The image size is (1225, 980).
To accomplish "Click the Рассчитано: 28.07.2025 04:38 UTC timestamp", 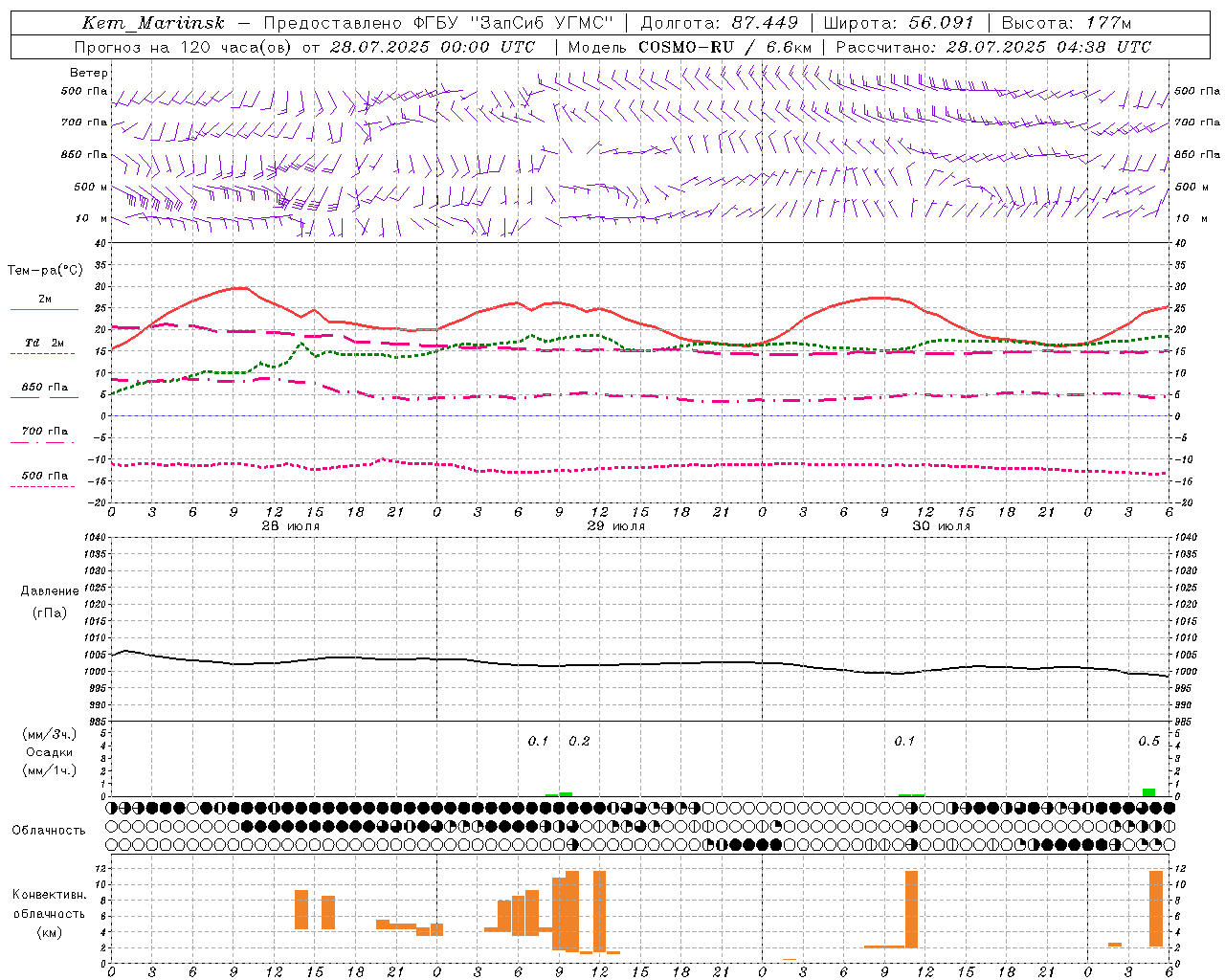I will tap(993, 47).
